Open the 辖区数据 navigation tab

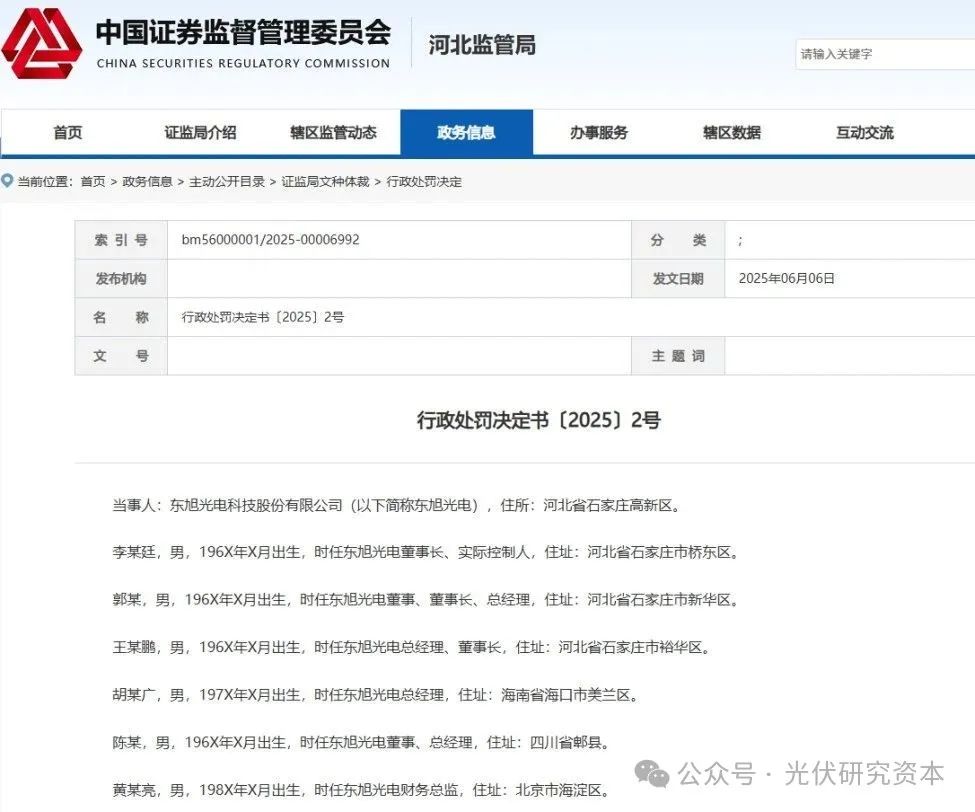pos(731,133)
